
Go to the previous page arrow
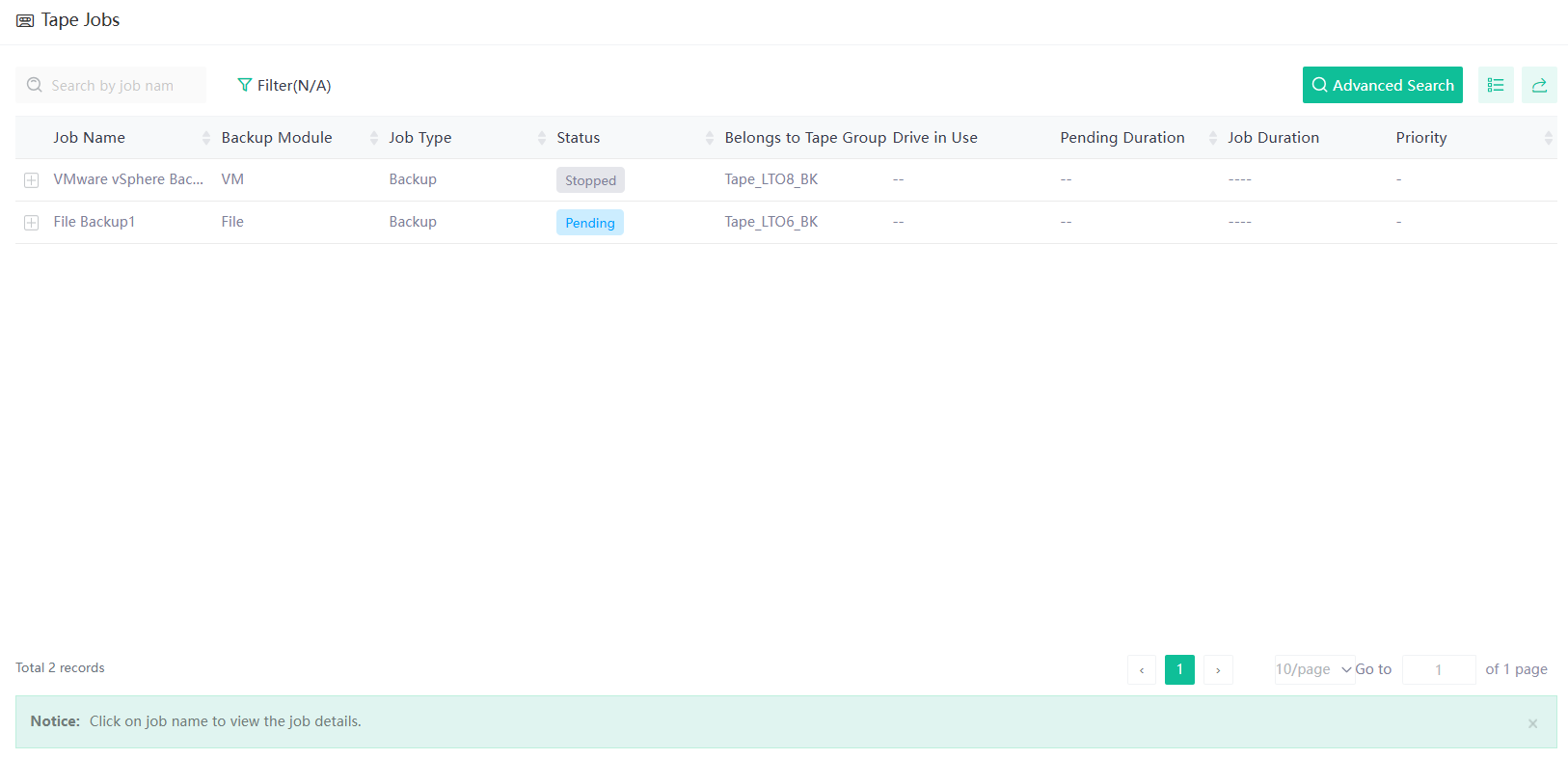point(1142,669)
